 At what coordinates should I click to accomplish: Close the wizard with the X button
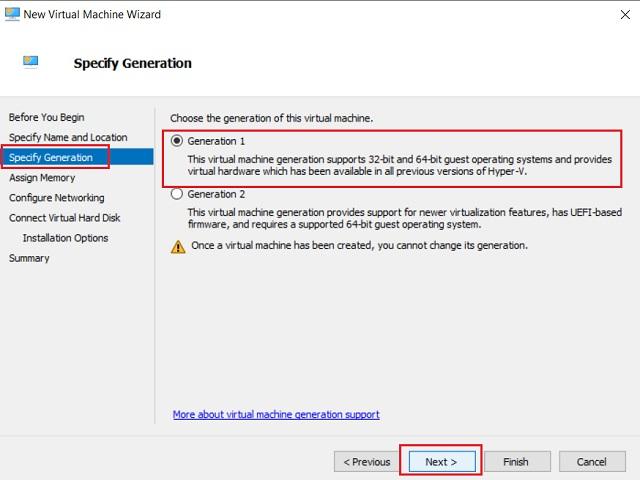[625, 15]
